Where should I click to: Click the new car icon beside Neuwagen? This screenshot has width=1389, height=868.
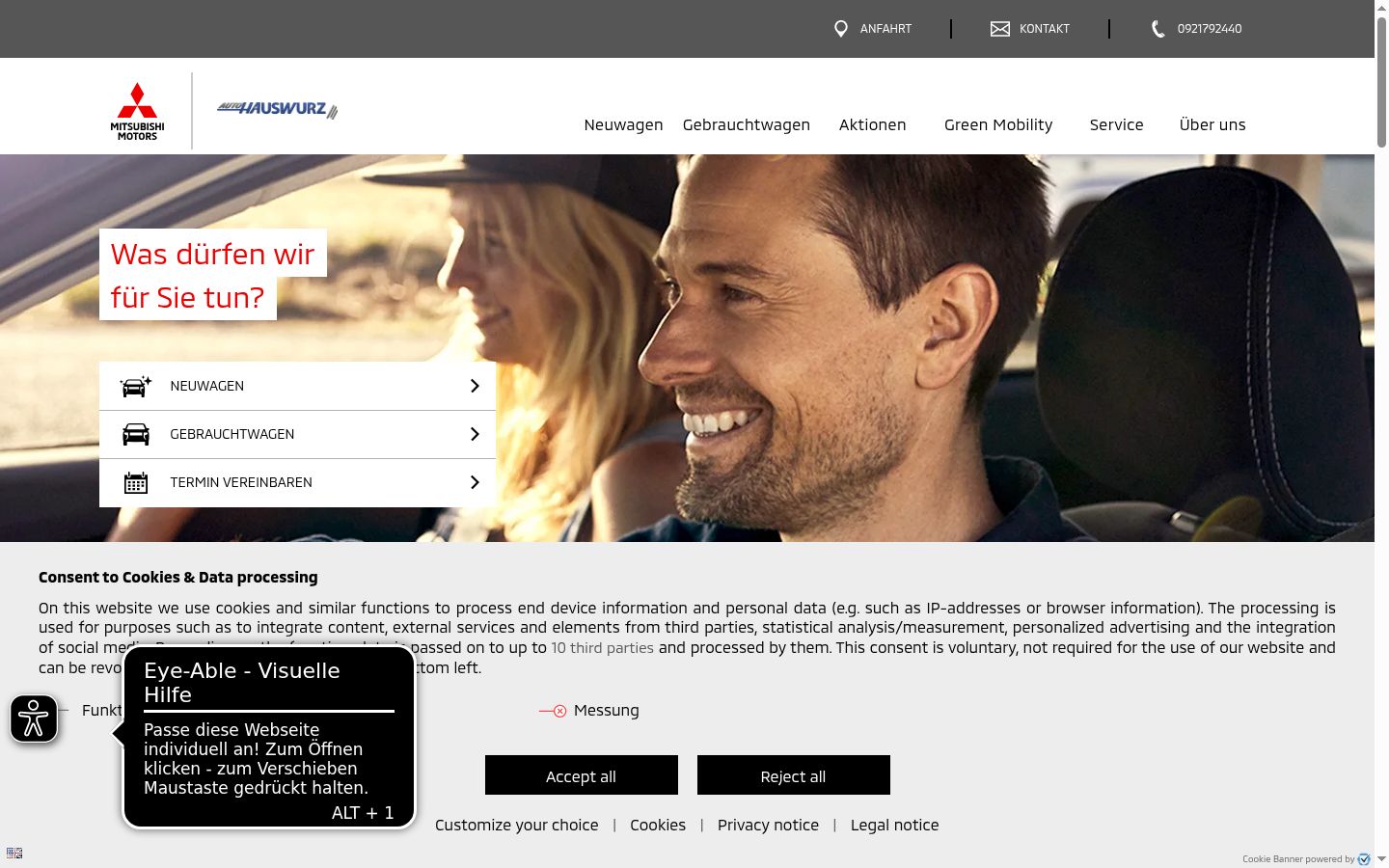coord(136,386)
